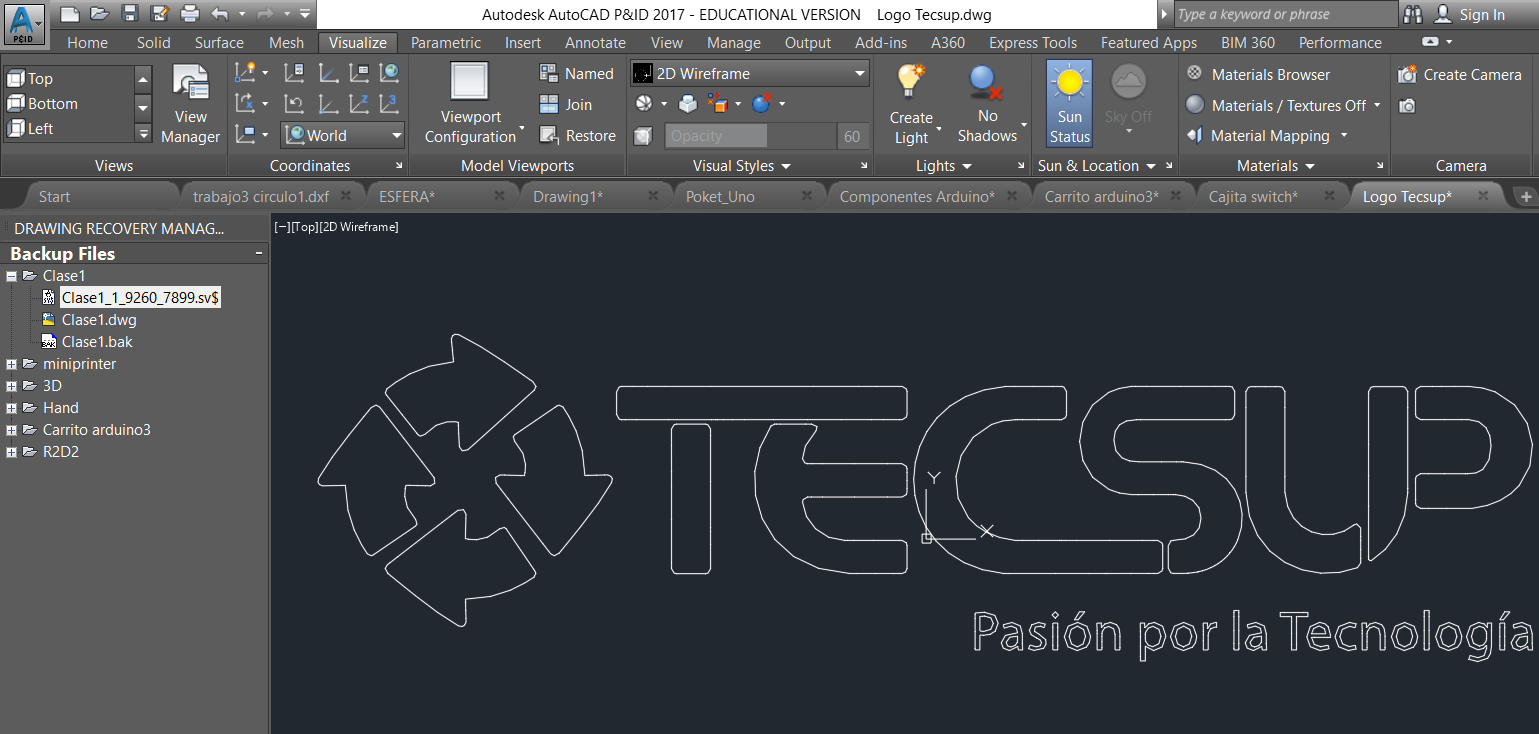This screenshot has height=734, width=1539.
Task: Save the drawing with the floppy icon
Action: (129, 14)
